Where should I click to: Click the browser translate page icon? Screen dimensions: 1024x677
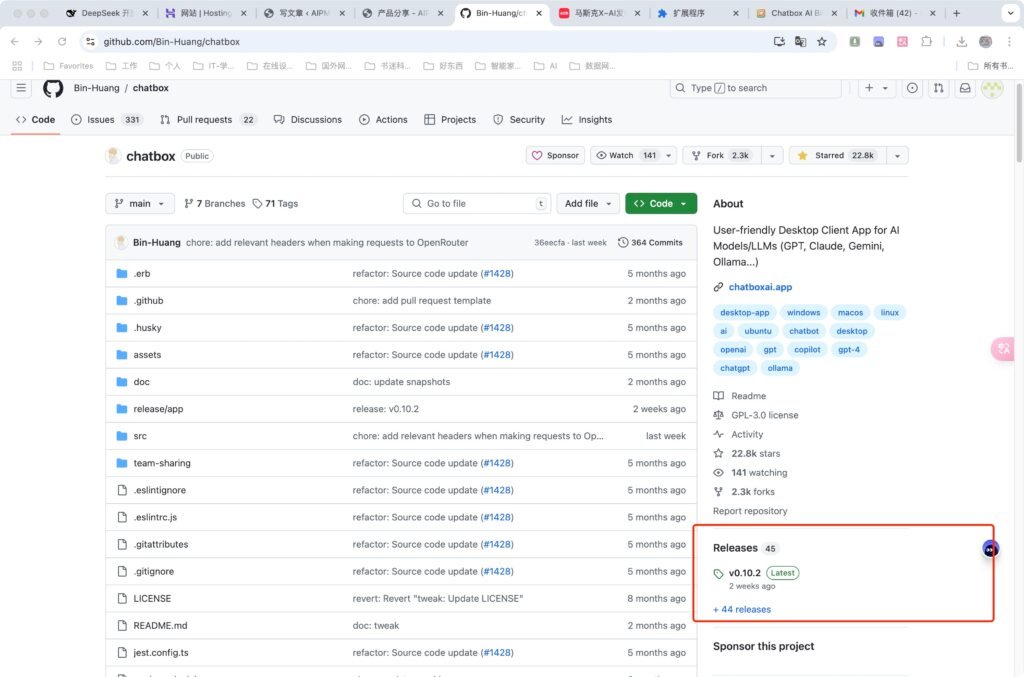pyautogui.click(x=800, y=42)
